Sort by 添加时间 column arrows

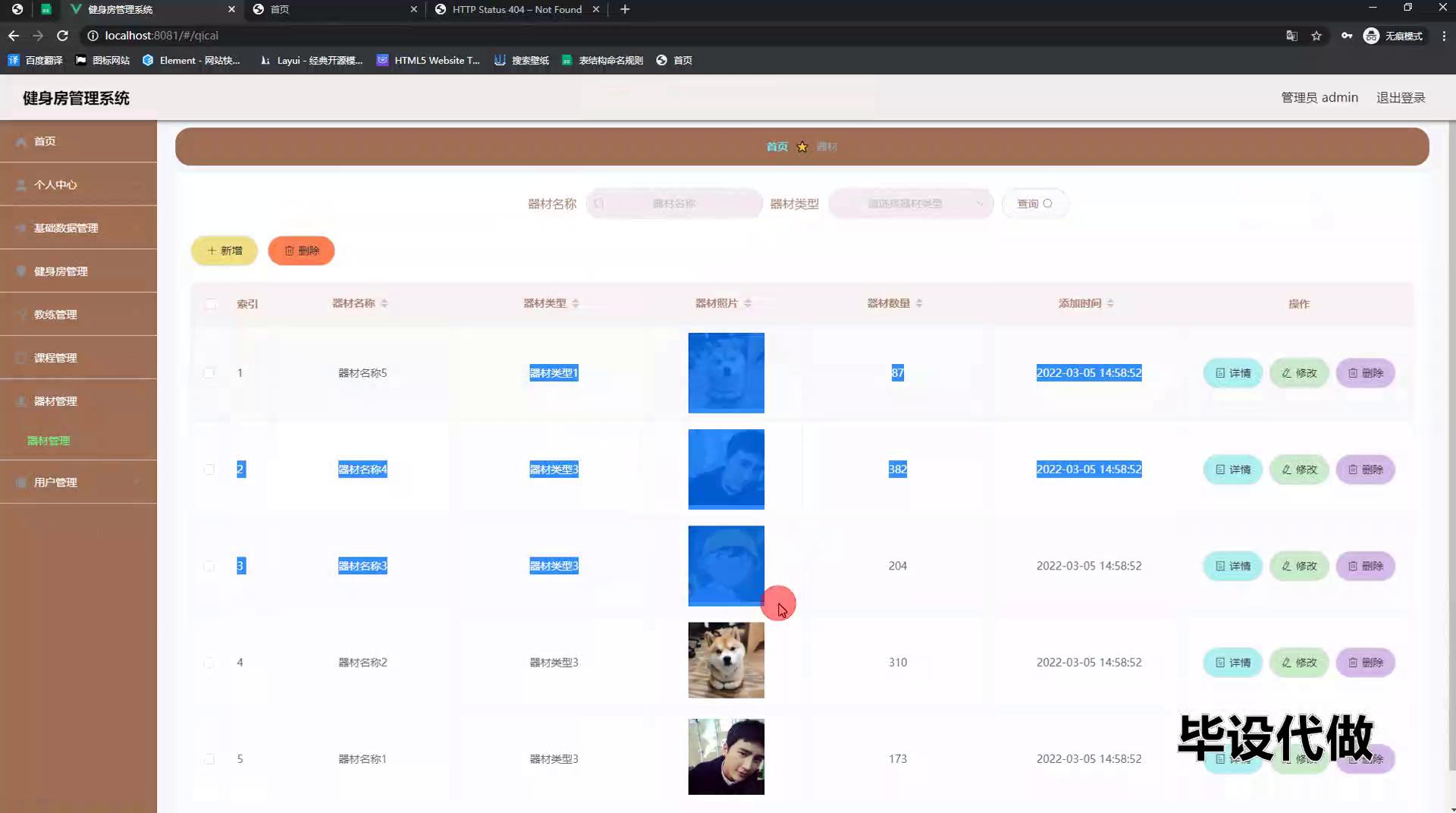[1110, 303]
